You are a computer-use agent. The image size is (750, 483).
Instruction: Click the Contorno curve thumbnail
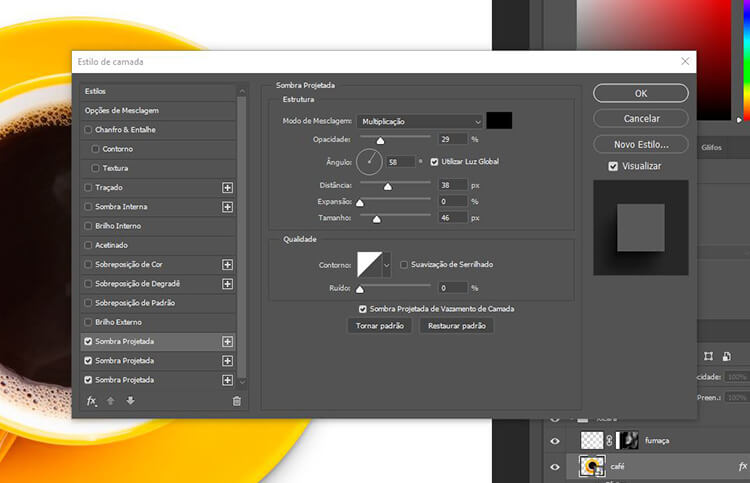(370, 264)
